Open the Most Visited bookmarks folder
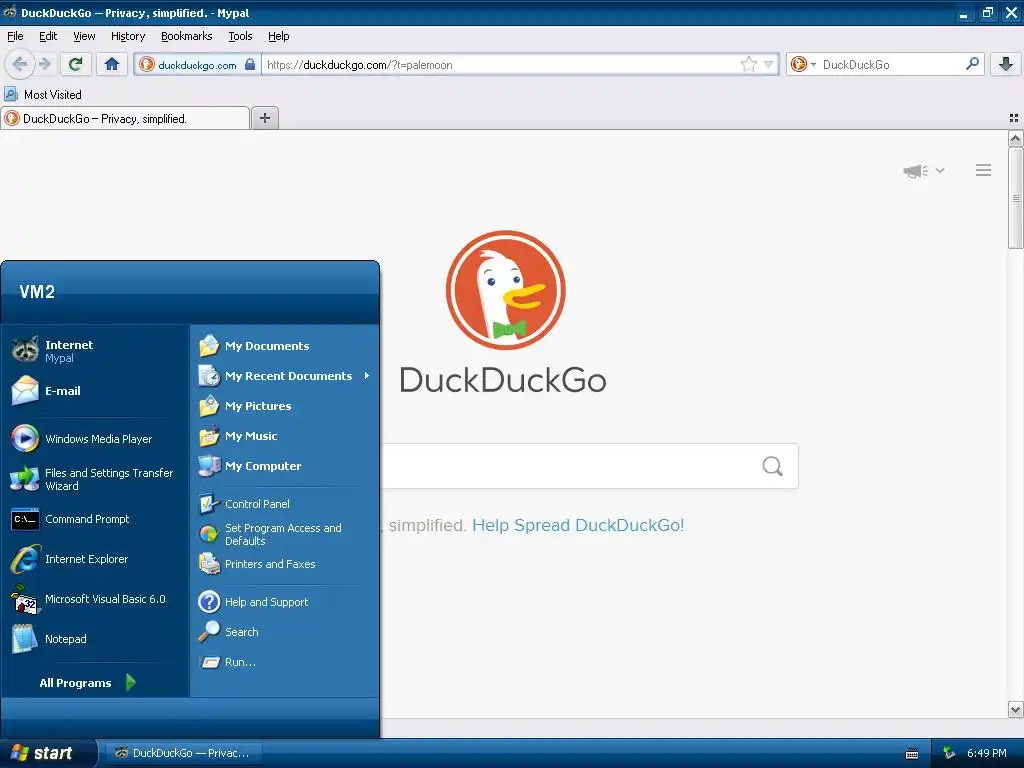 point(43,95)
